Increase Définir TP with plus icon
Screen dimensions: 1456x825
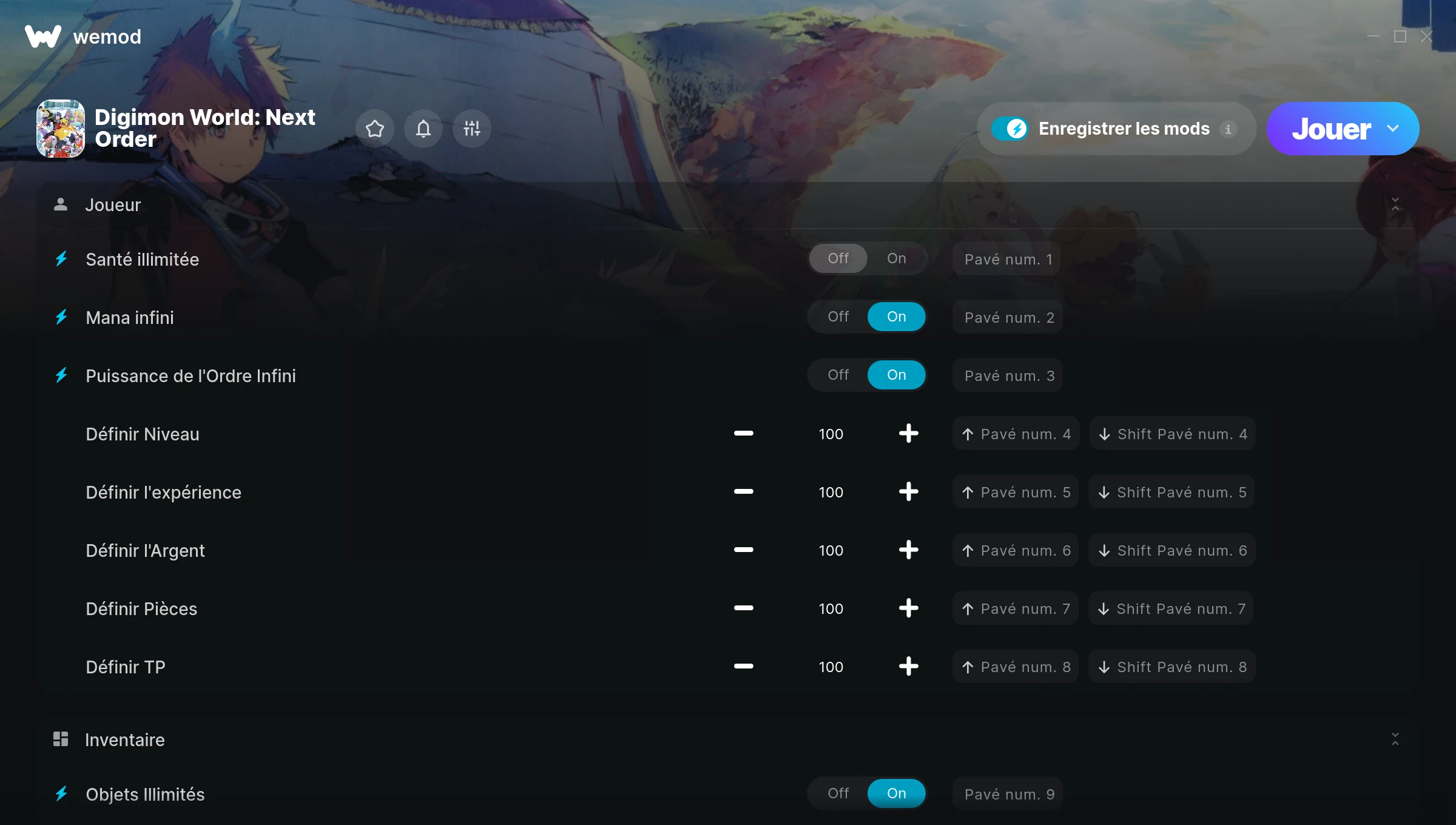pos(908,667)
